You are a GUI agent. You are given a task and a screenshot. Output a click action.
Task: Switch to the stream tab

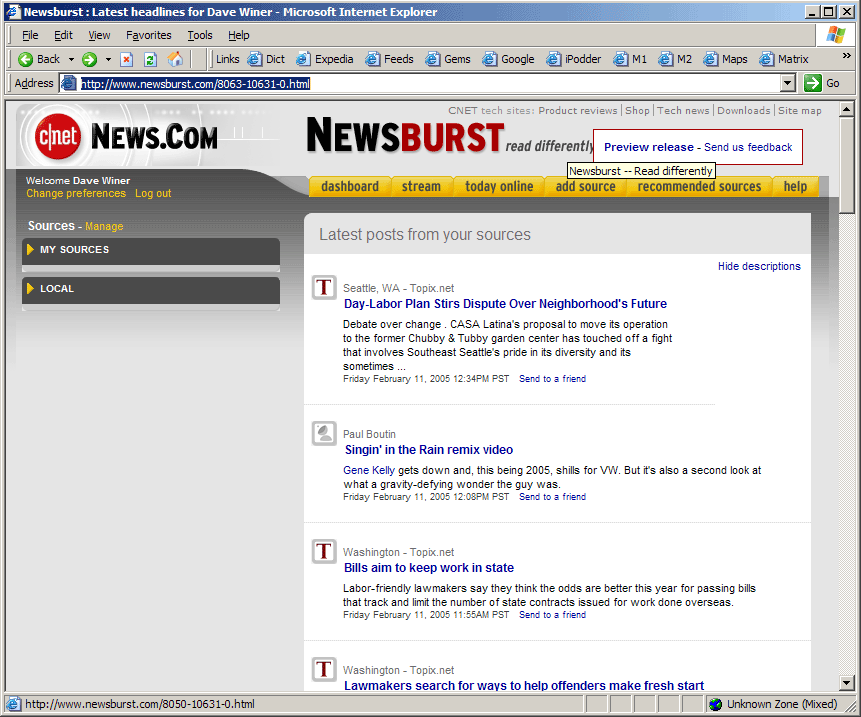click(x=421, y=187)
